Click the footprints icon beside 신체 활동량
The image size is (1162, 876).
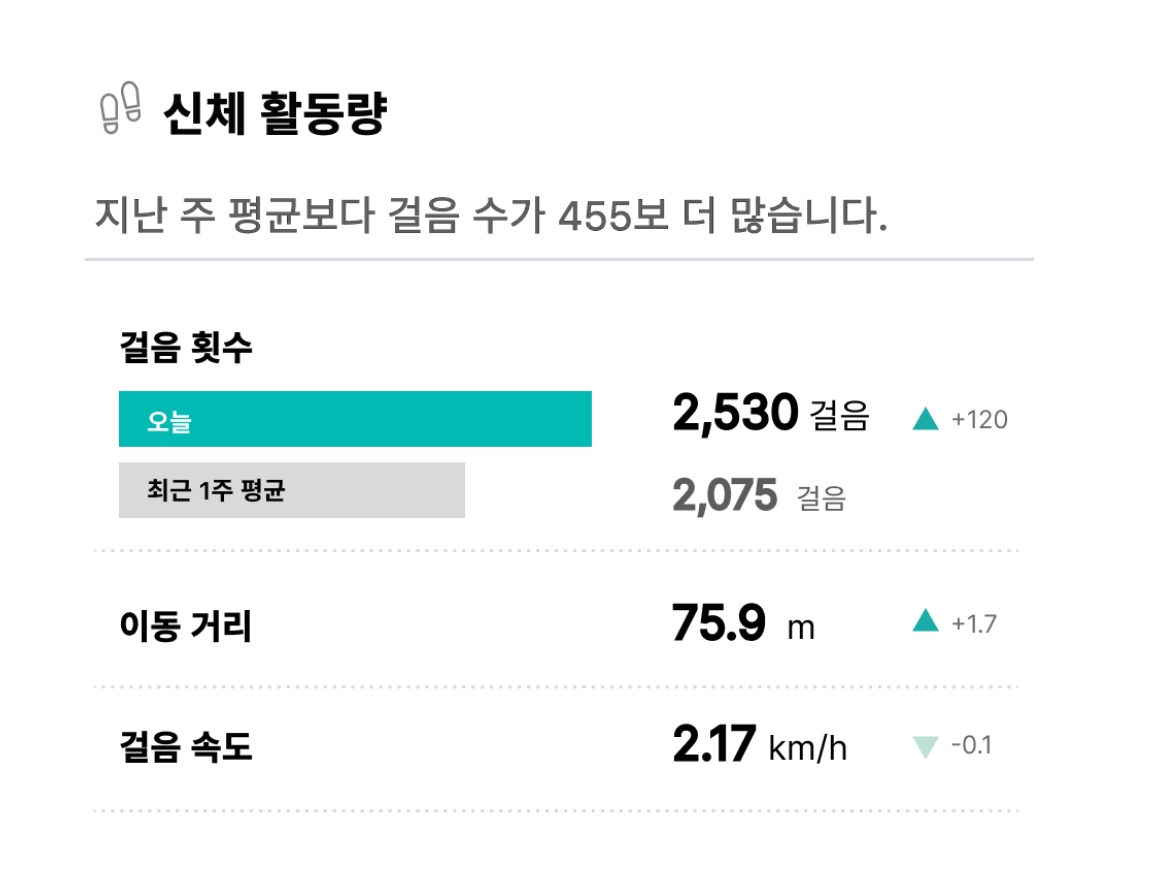pyautogui.click(x=120, y=107)
